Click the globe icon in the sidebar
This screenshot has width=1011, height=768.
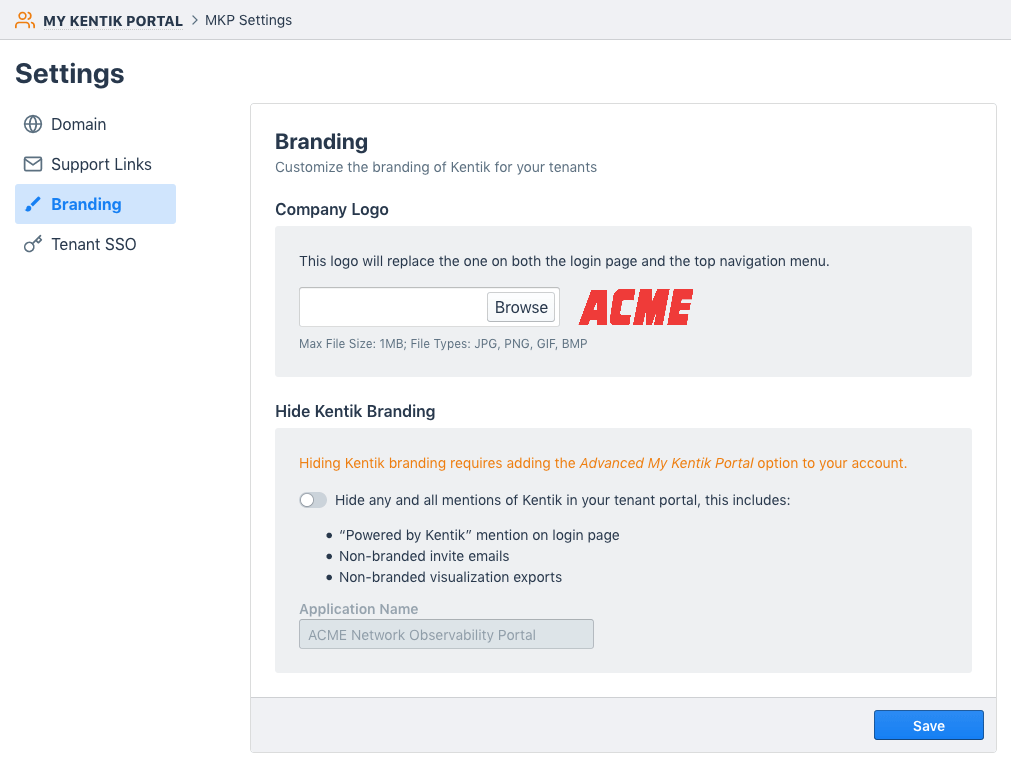click(31, 124)
